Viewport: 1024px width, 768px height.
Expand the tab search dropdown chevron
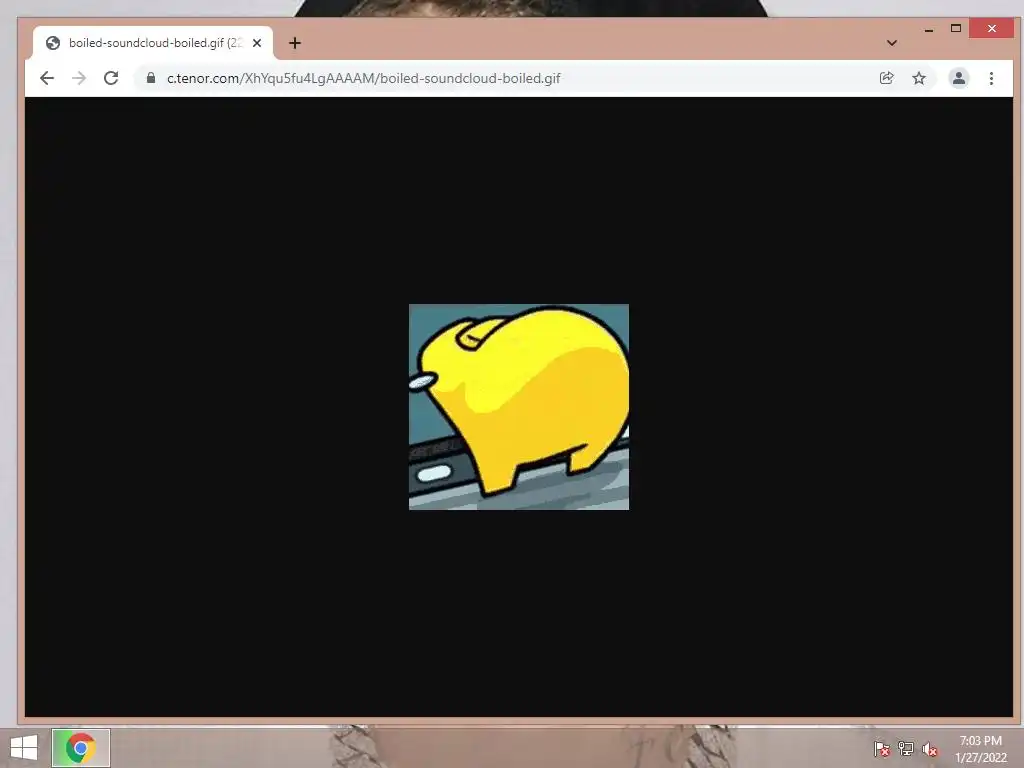891,43
